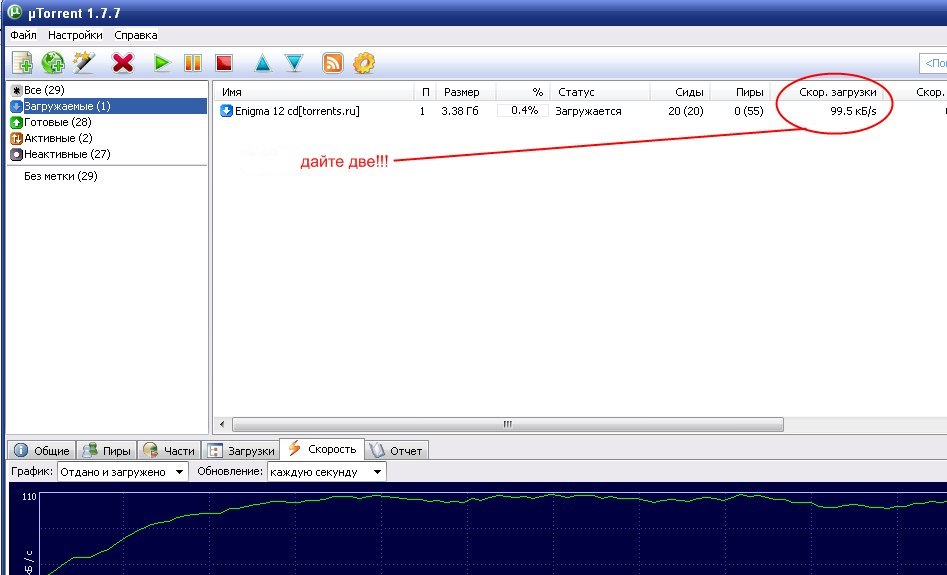Open the Справка menu
Image resolution: width=947 pixels, height=575 pixels.
[136, 35]
